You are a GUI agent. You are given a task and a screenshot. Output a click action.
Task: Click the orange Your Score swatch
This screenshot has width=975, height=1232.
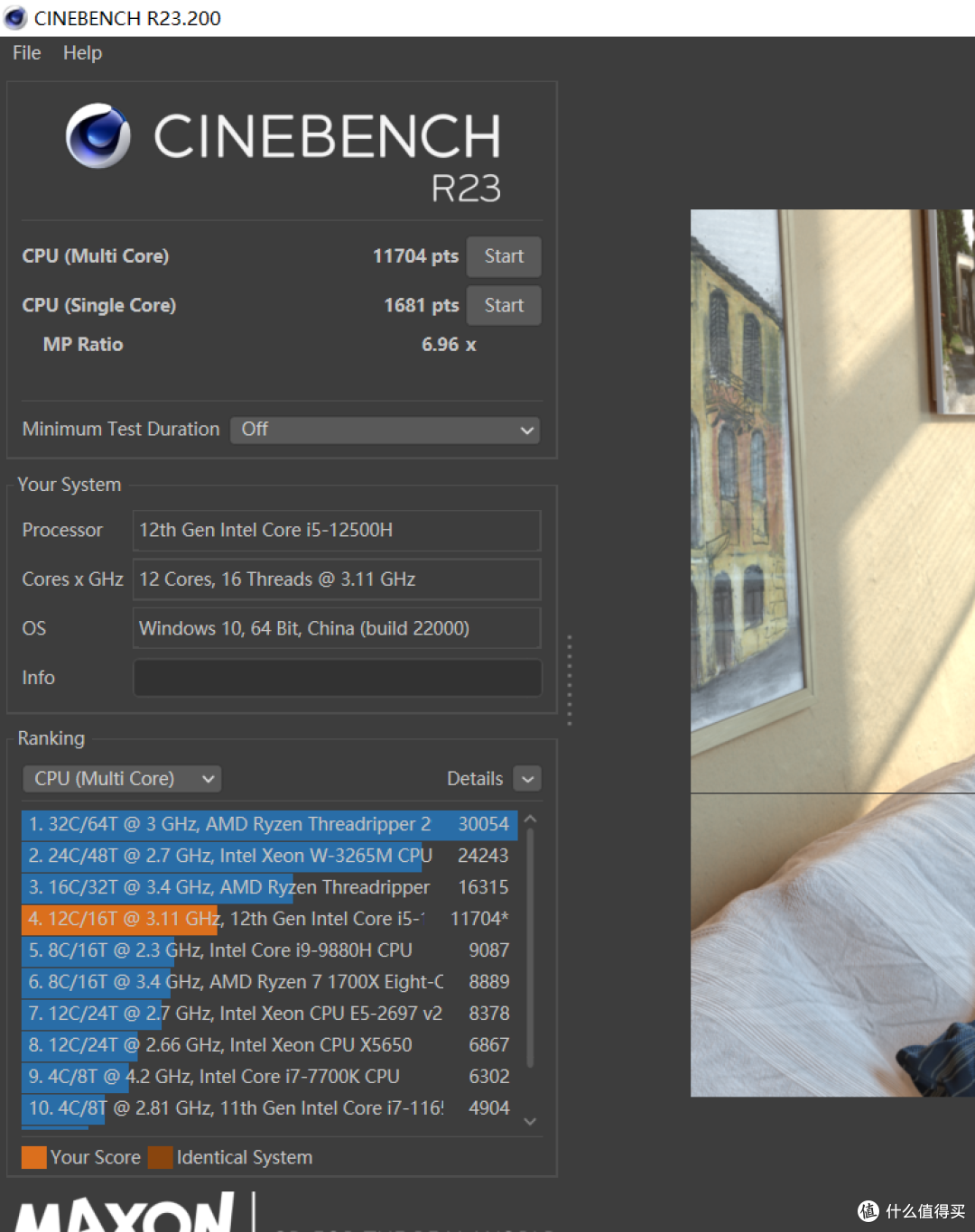coord(33,1157)
